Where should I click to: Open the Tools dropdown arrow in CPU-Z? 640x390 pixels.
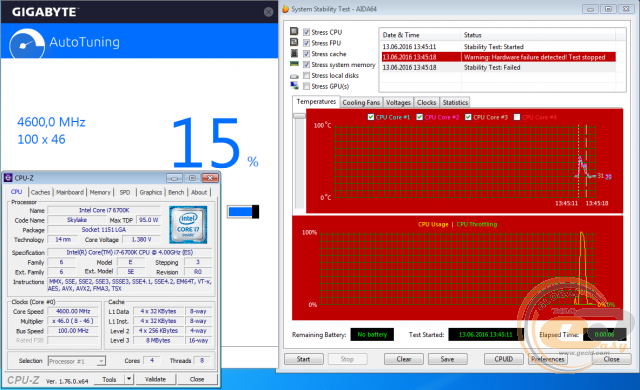tap(129, 379)
